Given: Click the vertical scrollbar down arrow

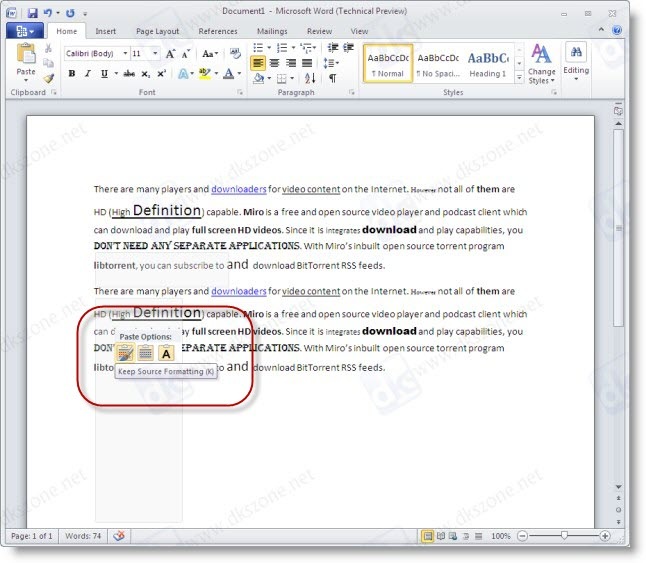Looking at the screenshot, I should 618,487.
